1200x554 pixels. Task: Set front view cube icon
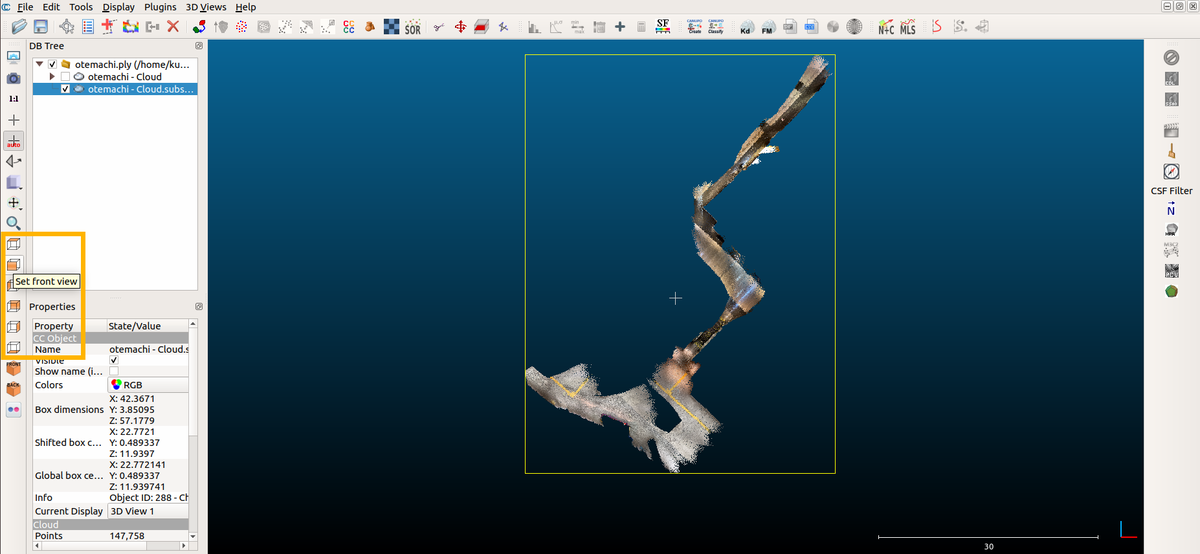pos(14,265)
